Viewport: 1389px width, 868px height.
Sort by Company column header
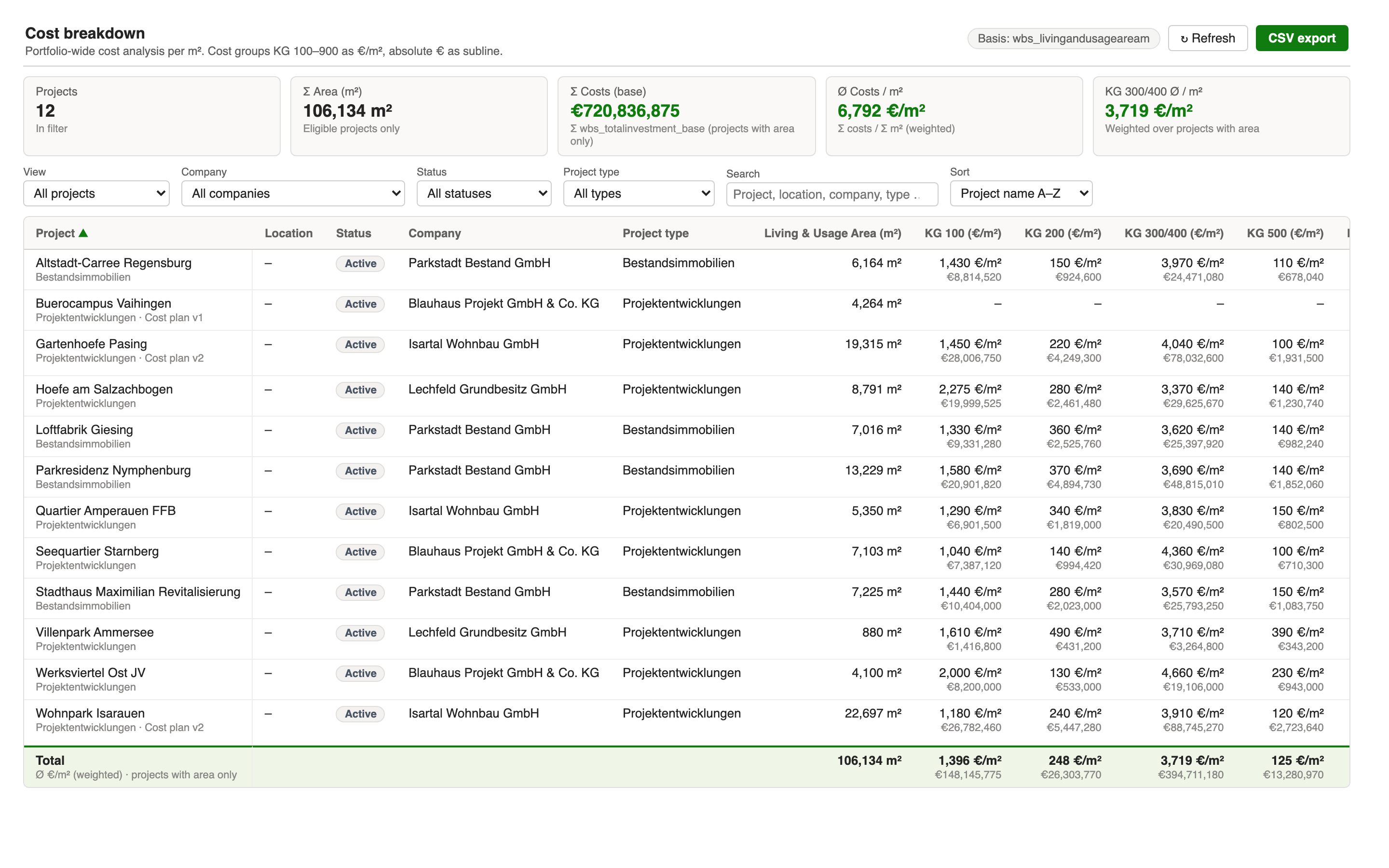pyautogui.click(x=435, y=233)
